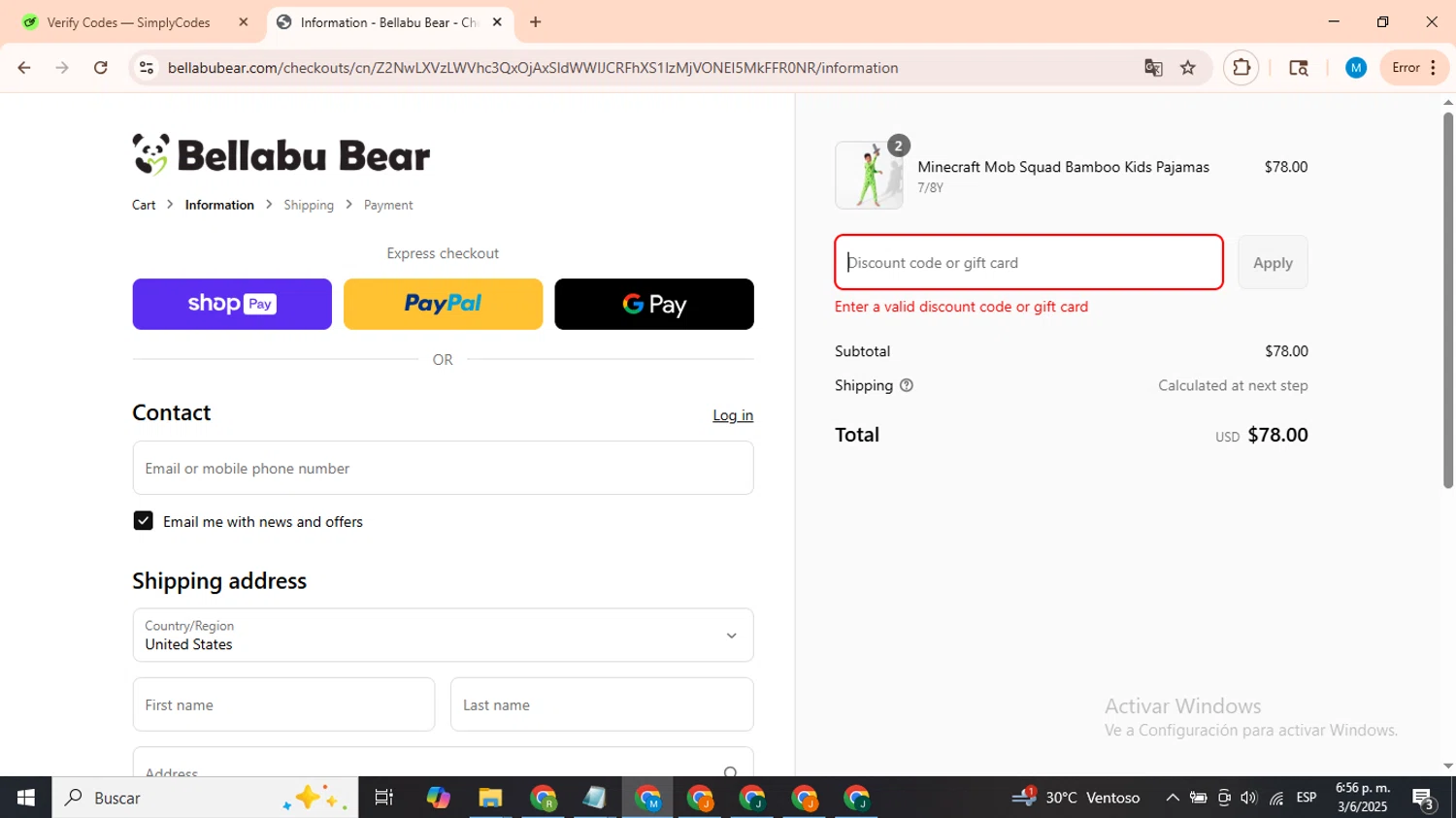Open the weather widget 30°C Ventoso
1456x818 pixels.
pyautogui.click(x=1075, y=798)
